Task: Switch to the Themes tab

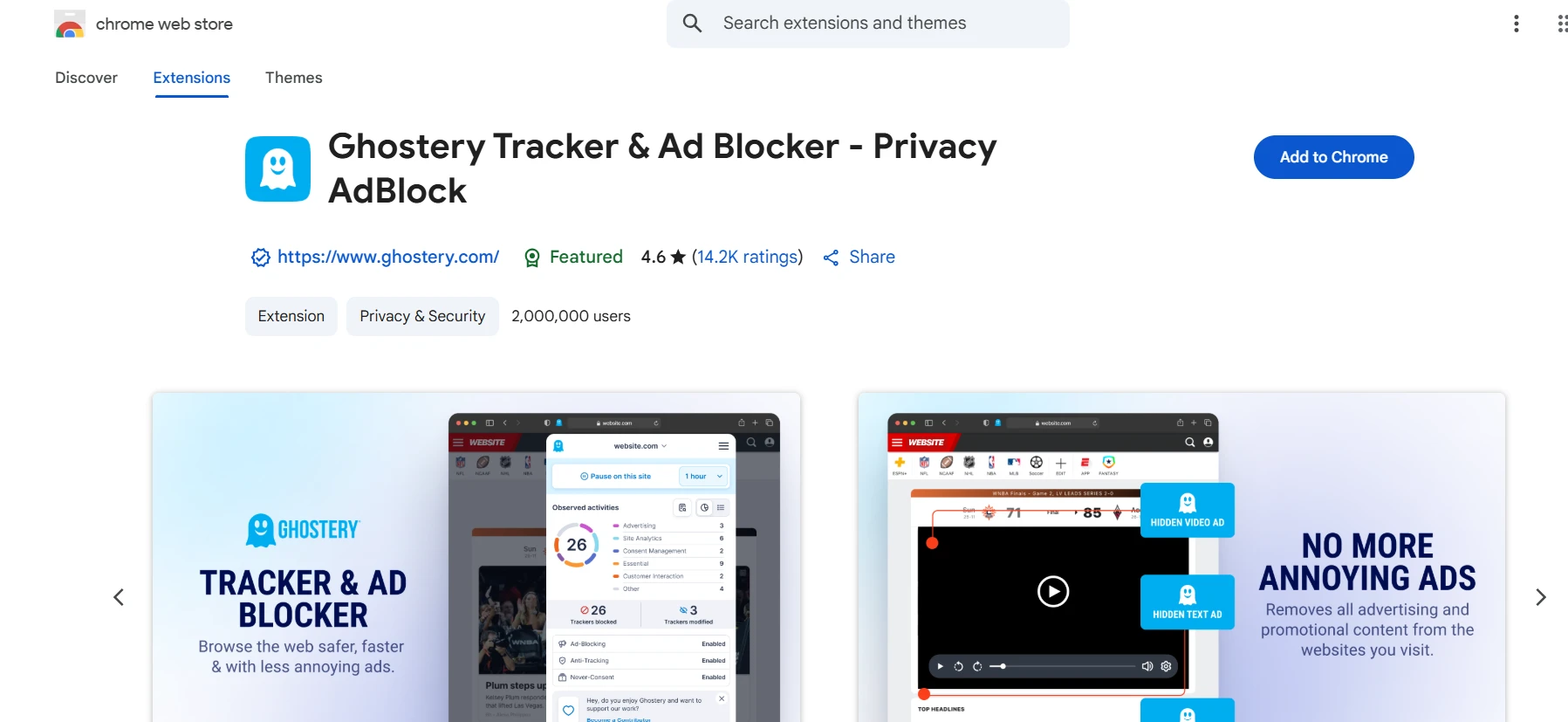Action: (x=294, y=78)
